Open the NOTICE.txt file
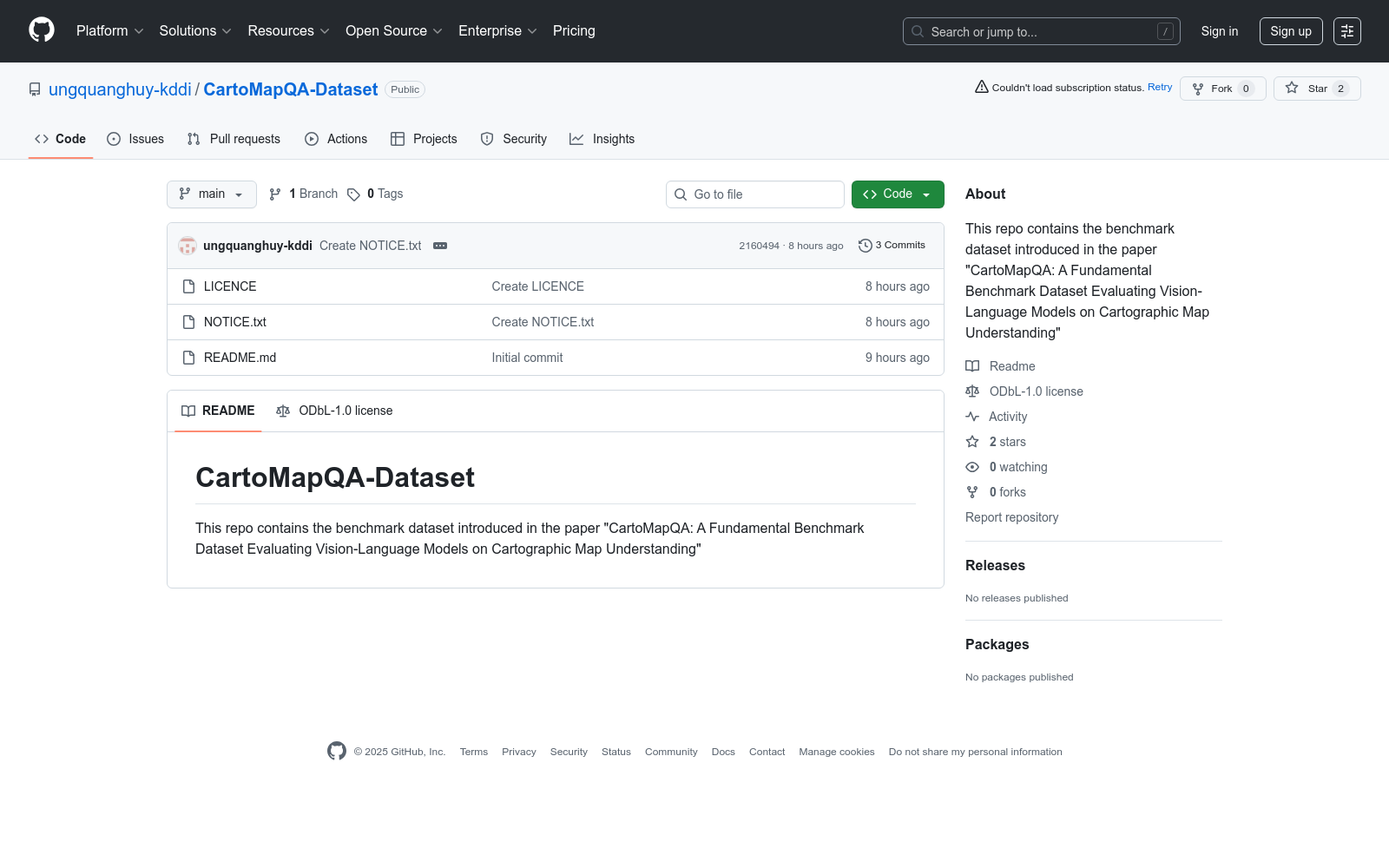 235,322
